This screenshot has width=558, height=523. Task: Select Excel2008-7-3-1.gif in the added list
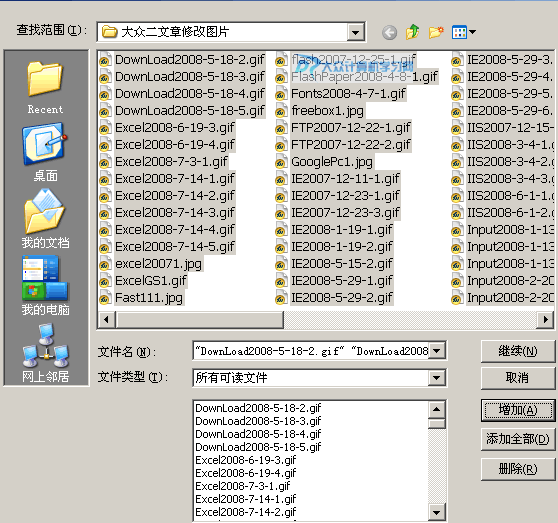point(243,486)
